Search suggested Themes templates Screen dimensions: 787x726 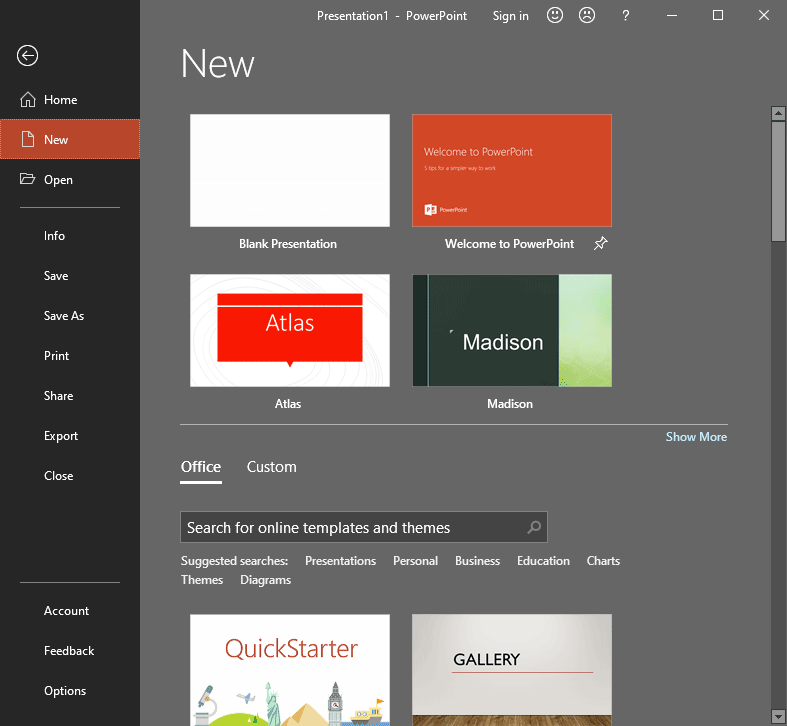[x=202, y=580]
